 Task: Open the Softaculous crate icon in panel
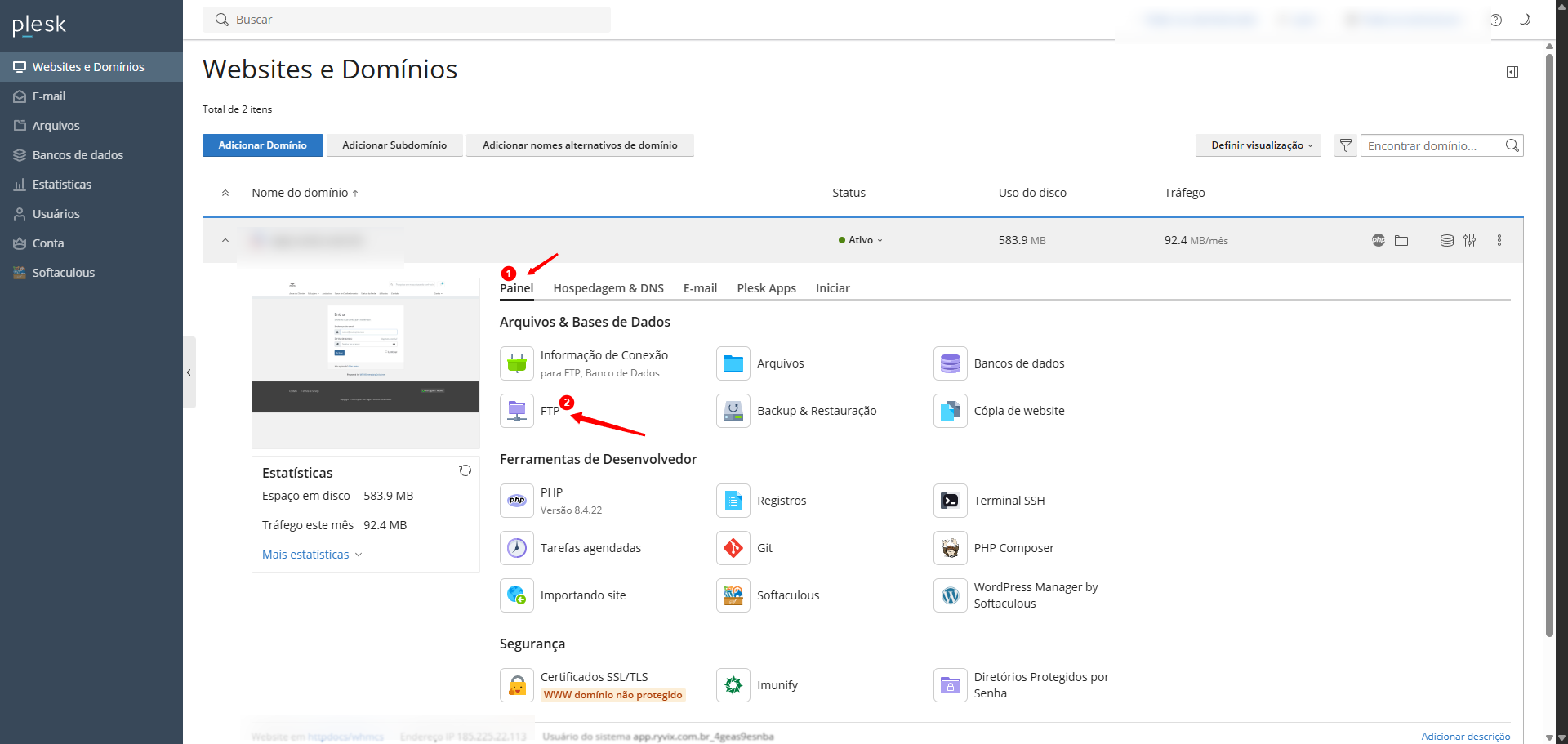click(x=733, y=595)
